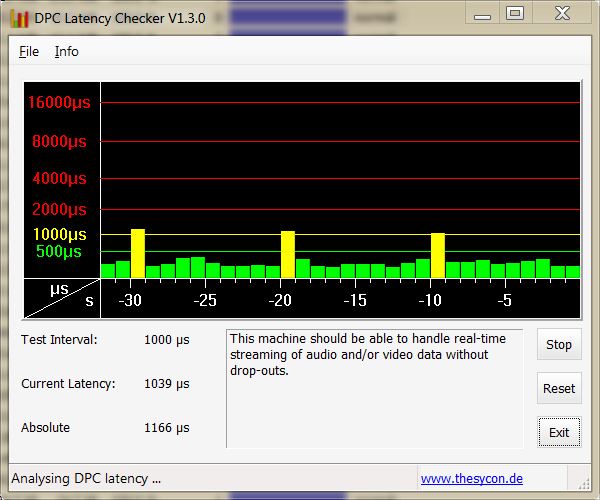The image size is (600, 500).
Task: Open the www.thesycon.de link
Action: (472, 479)
